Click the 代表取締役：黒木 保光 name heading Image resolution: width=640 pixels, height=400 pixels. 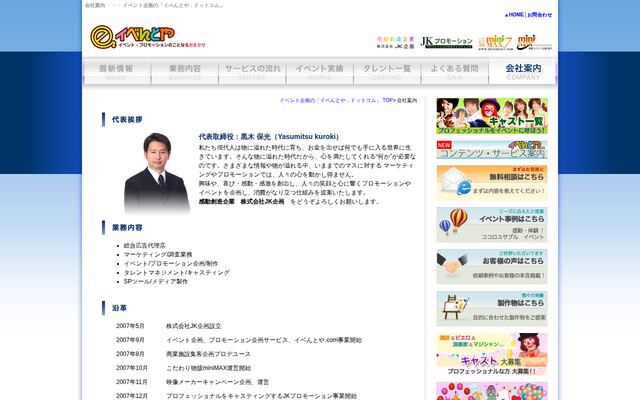(269, 137)
